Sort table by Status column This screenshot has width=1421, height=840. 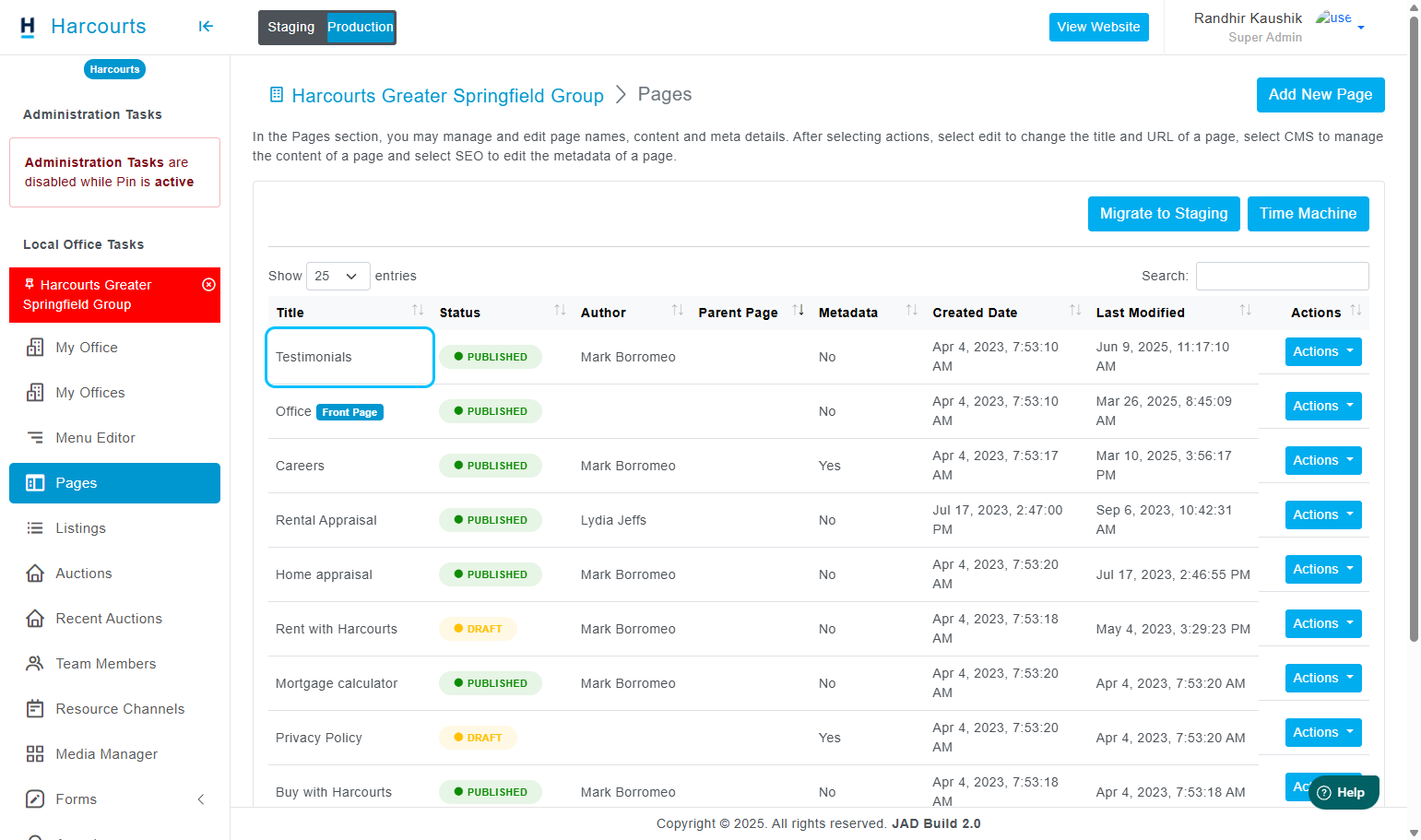(x=560, y=311)
